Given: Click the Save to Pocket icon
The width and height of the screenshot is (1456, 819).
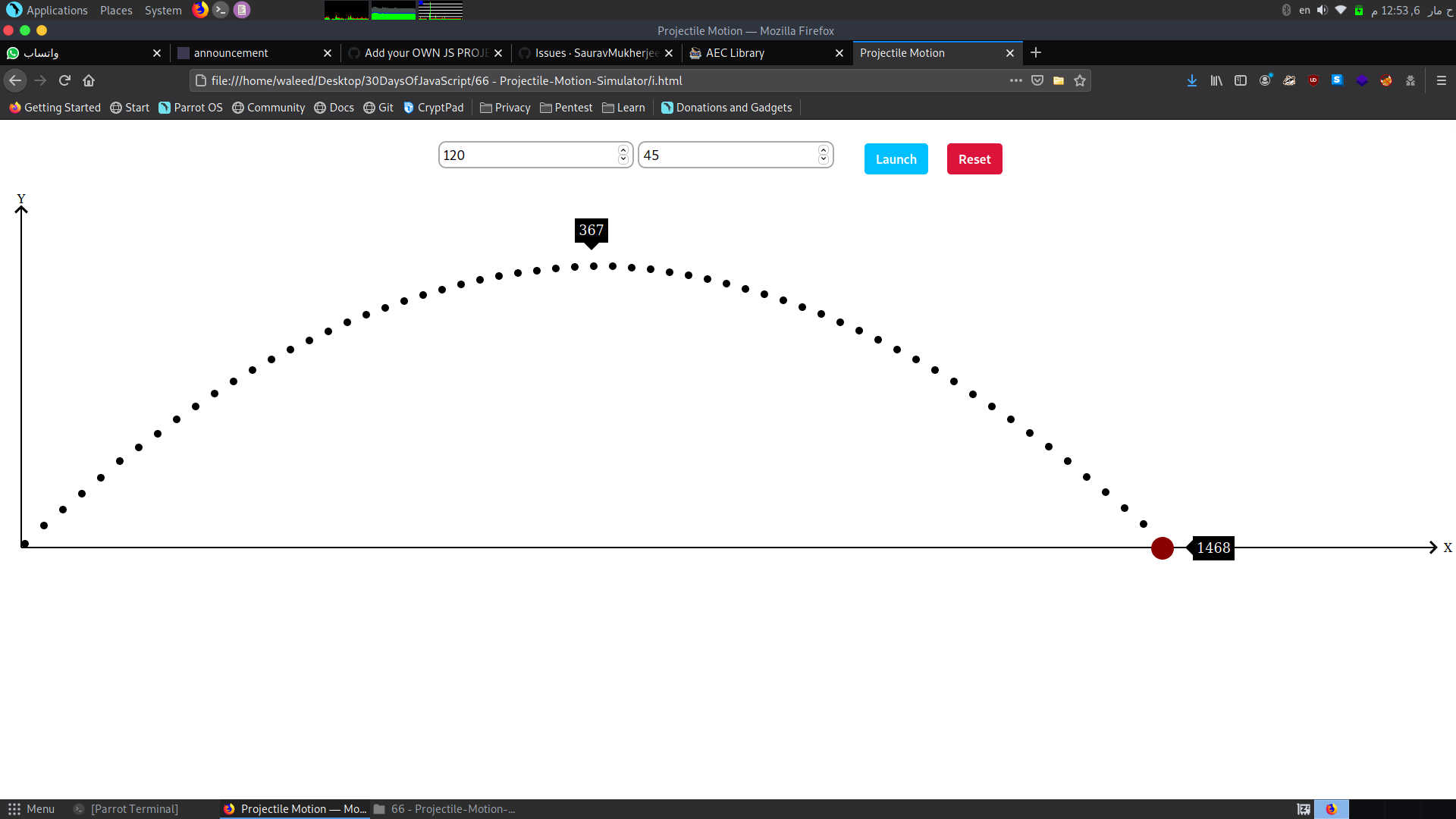Looking at the screenshot, I should tap(1037, 80).
